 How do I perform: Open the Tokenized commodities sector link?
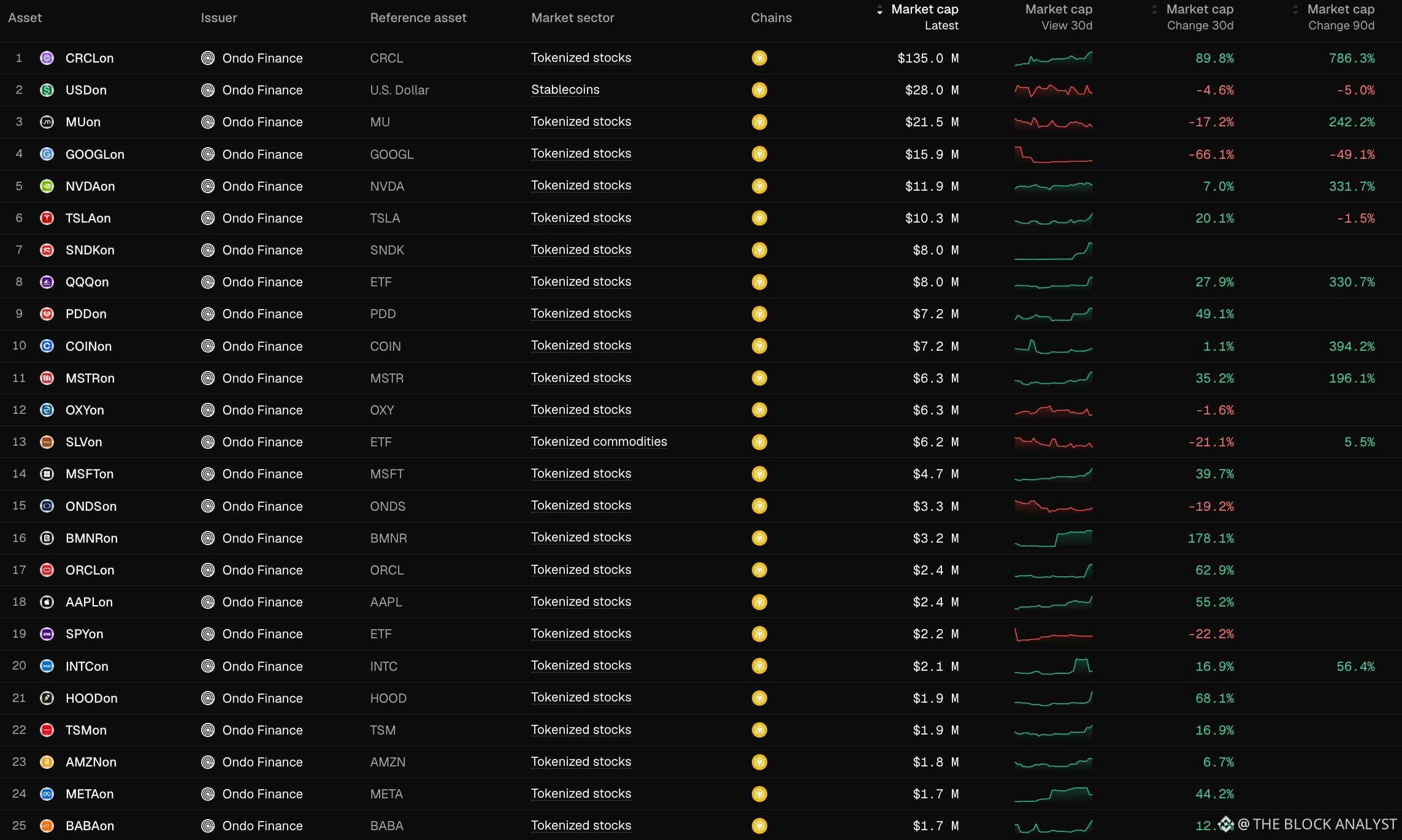(x=599, y=441)
